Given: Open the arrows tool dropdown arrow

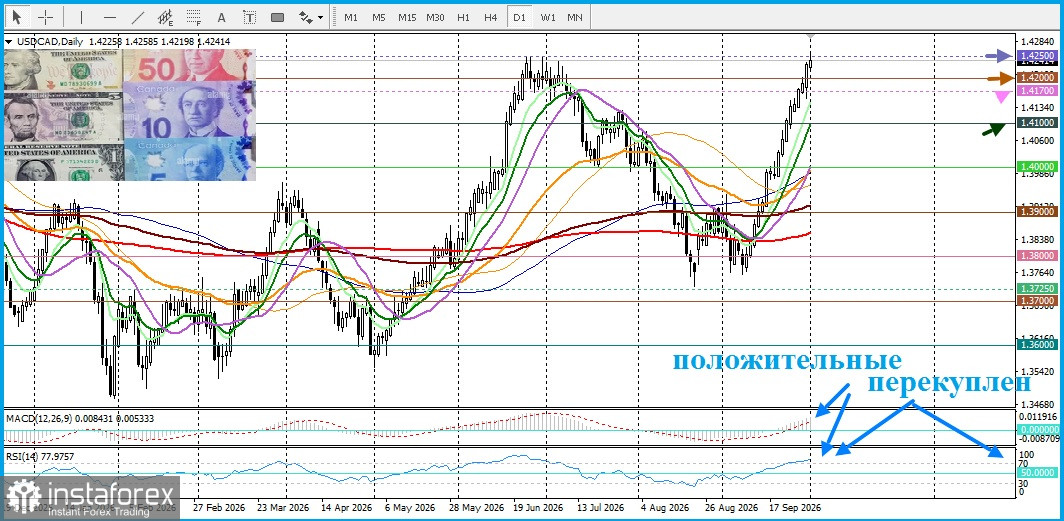Looking at the screenshot, I should click(320, 18).
